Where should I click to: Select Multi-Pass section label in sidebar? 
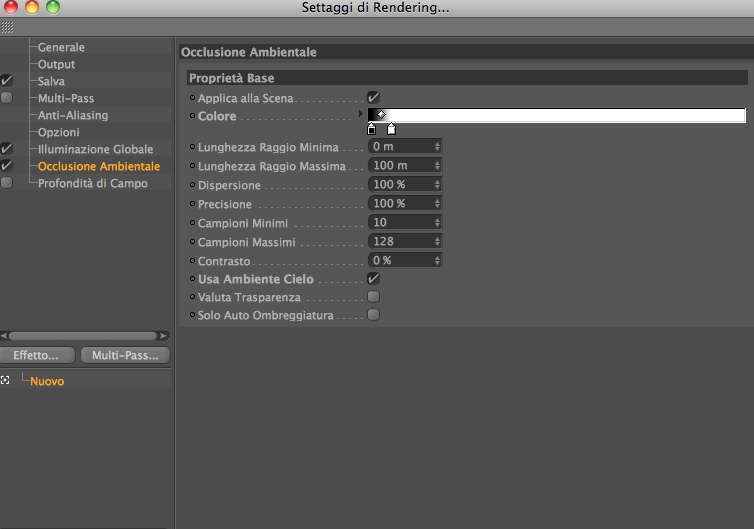click(66, 98)
